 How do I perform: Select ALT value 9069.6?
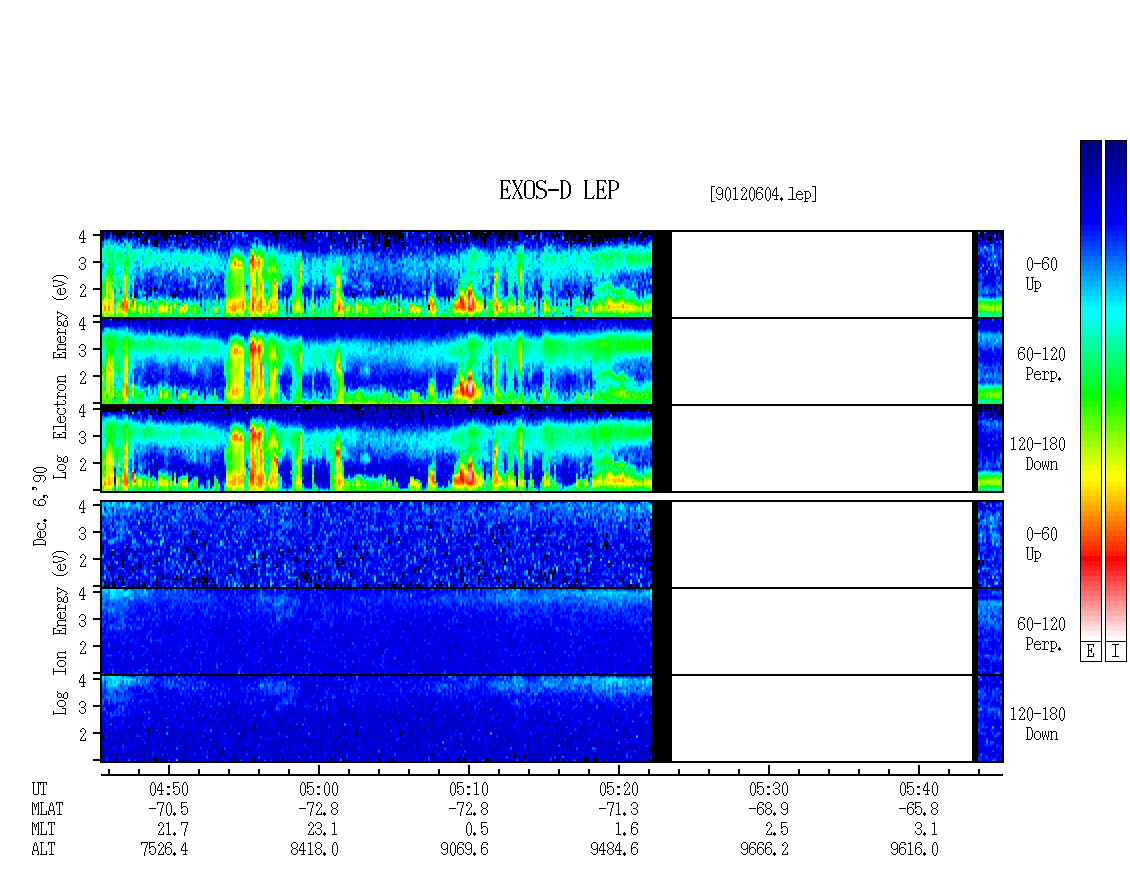pyautogui.click(x=464, y=849)
